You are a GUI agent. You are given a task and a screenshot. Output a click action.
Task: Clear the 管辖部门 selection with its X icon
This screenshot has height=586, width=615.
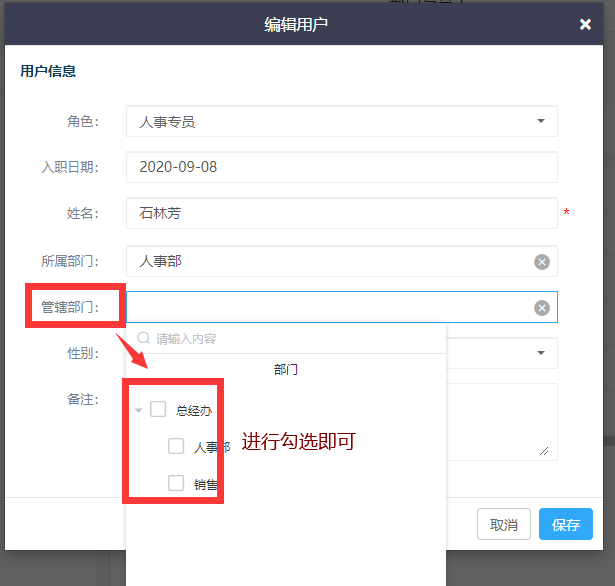pyautogui.click(x=542, y=308)
